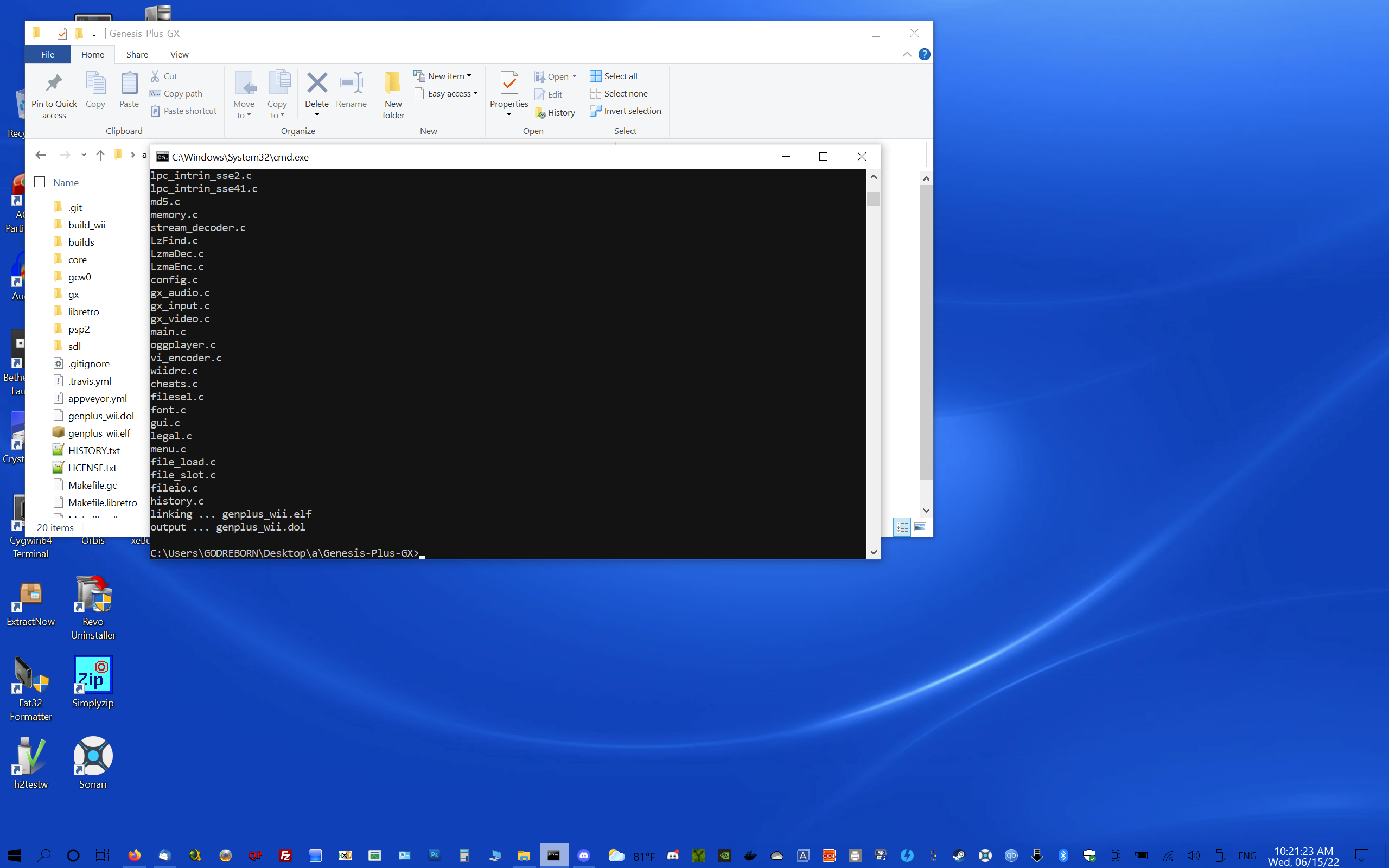Screen dimensions: 1389x868
Task: Click Edit in the Open group
Action: (x=549, y=95)
